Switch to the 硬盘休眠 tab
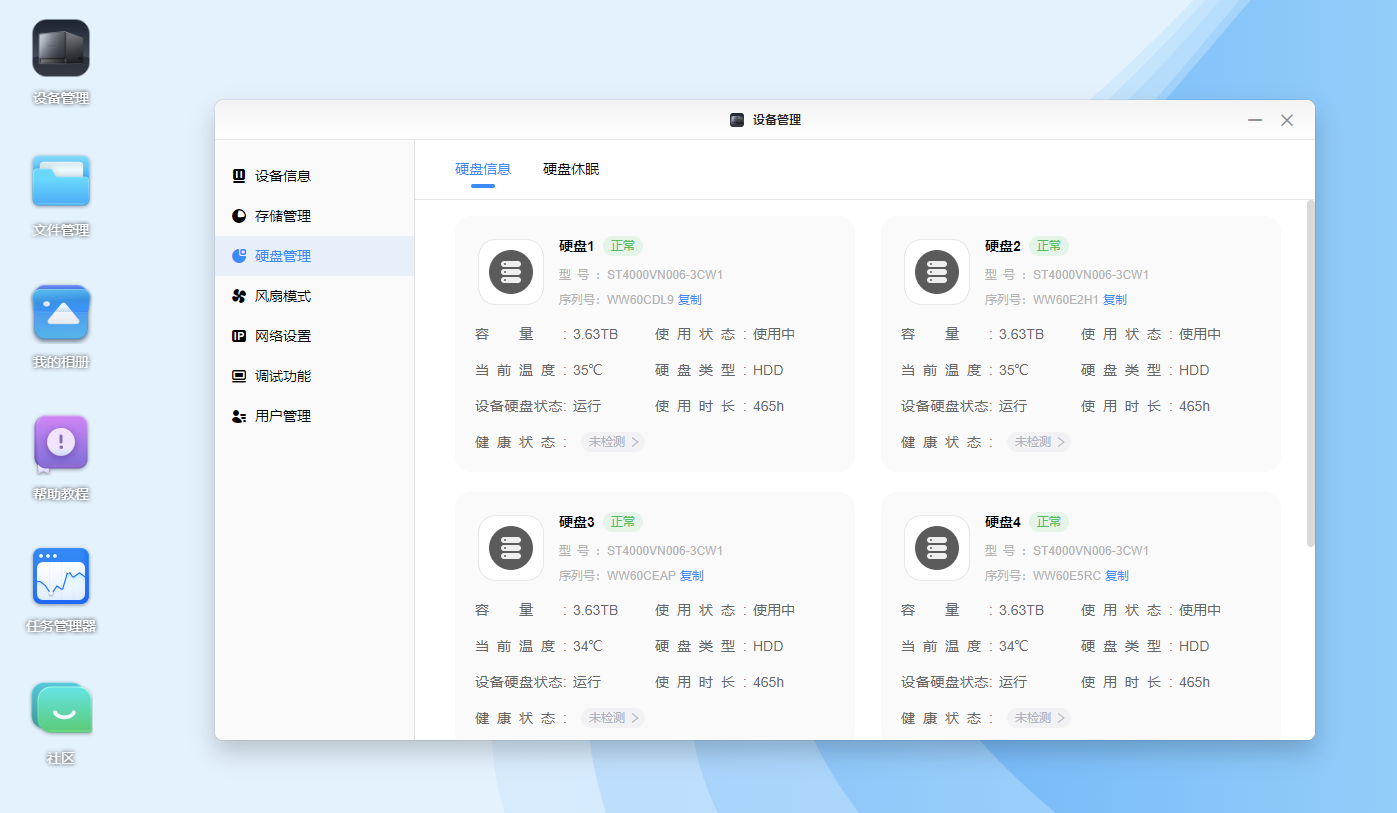 point(571,169)
